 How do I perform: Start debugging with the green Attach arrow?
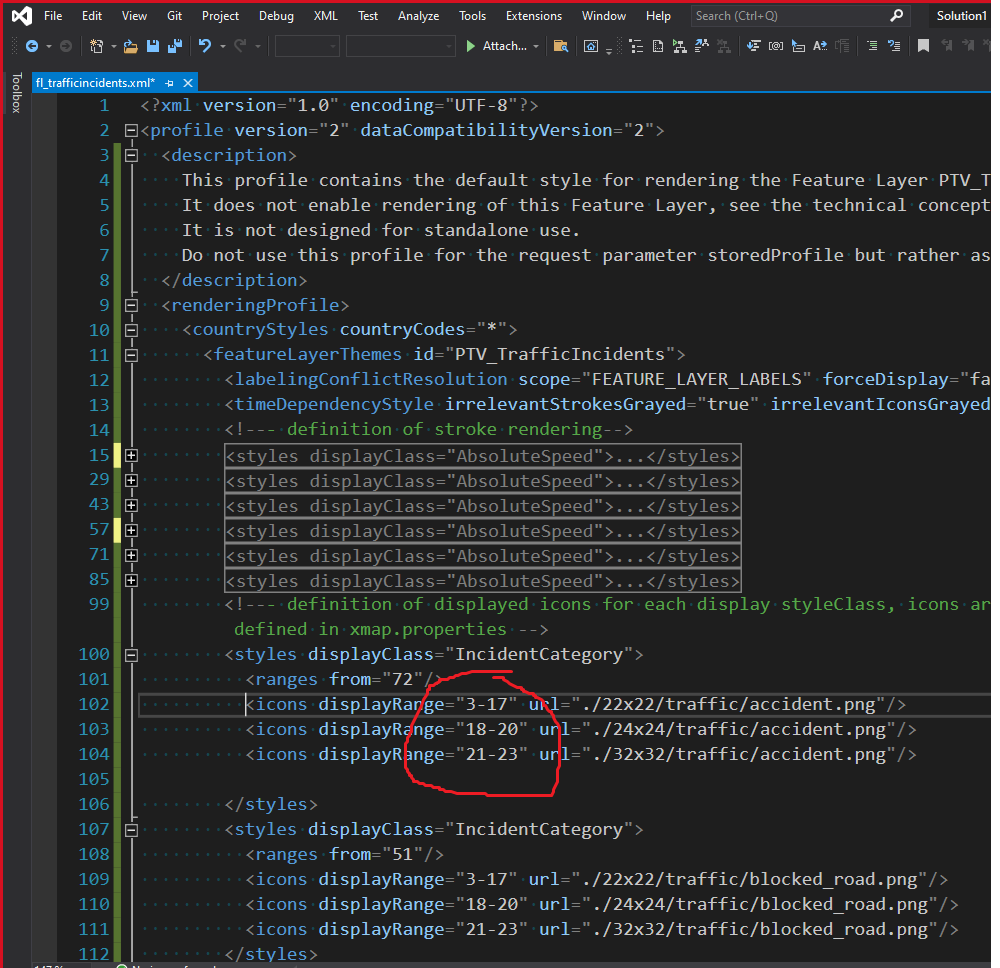point(472,46)
